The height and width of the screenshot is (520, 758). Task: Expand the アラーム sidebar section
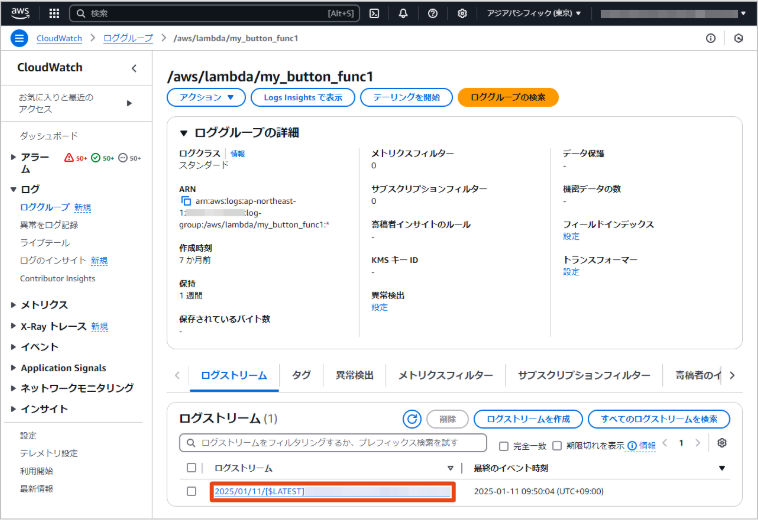point(13,157)
